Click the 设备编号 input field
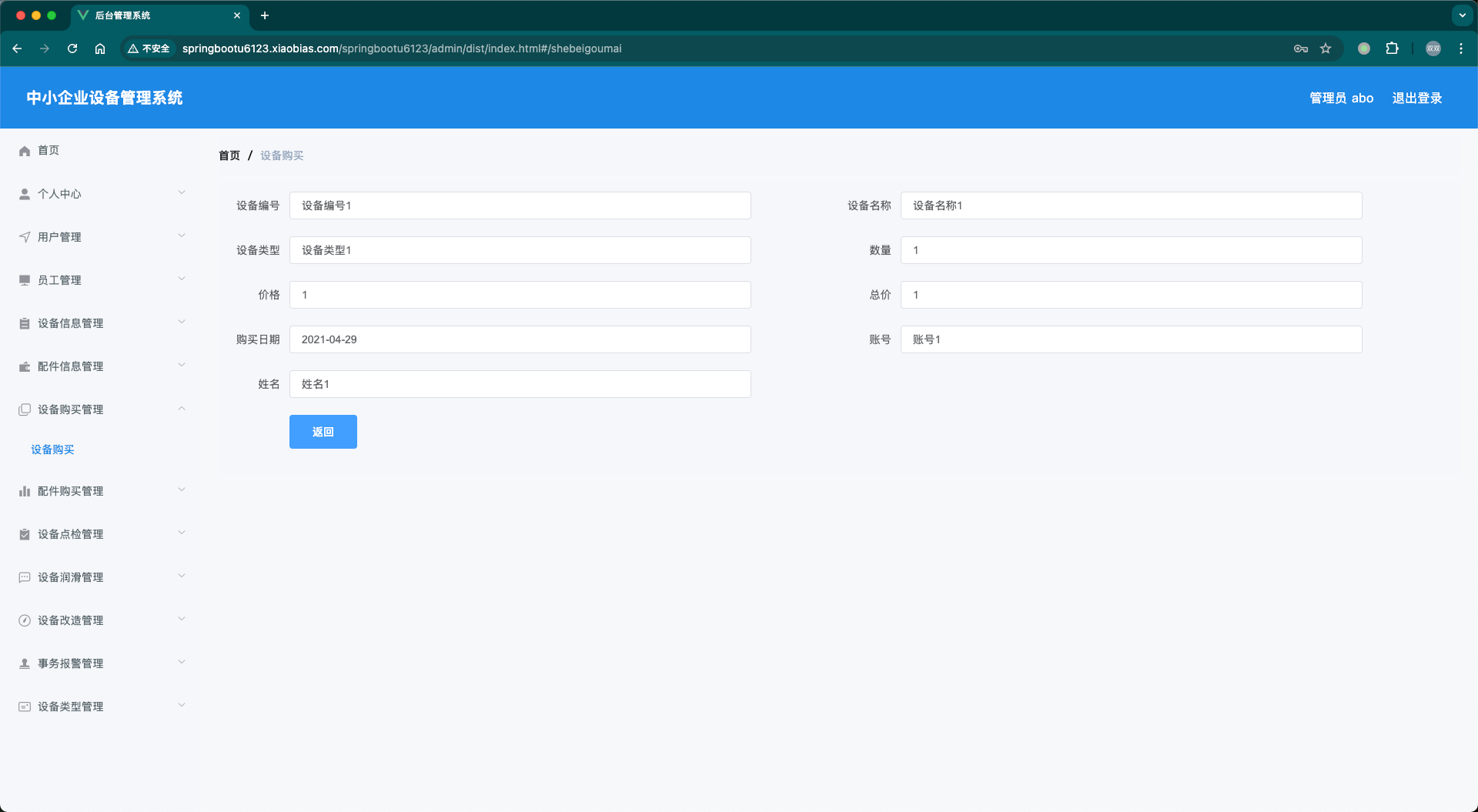The width and height of the screenshot is (1478, 812). [520, 206]
